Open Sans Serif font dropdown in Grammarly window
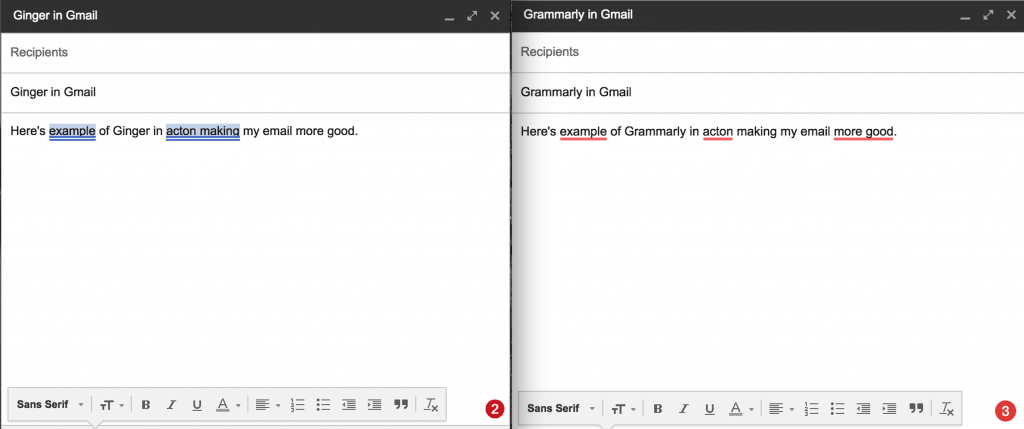 tap(561, 409)
